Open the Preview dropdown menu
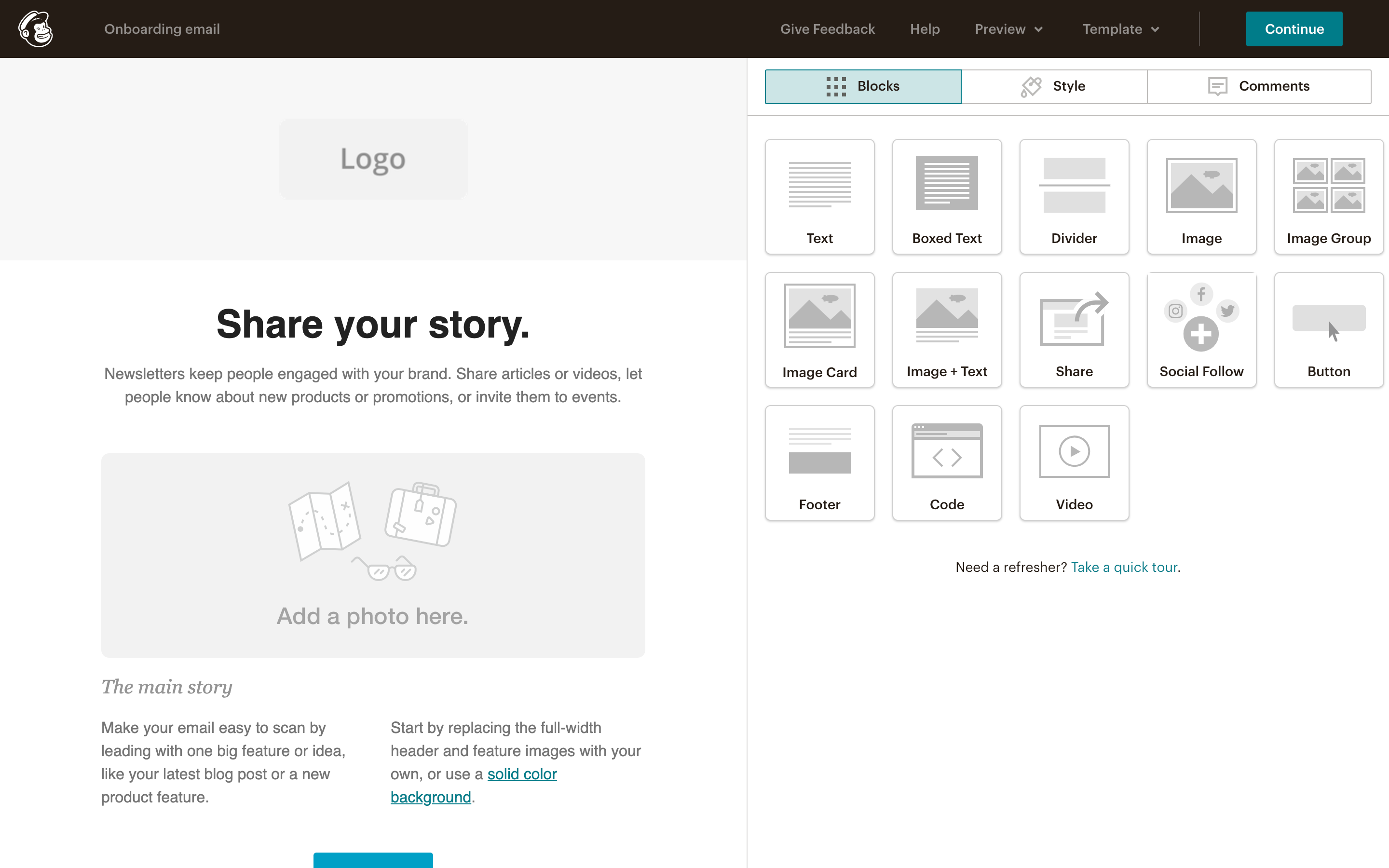Screen dimensions: 1389x868 tap(1008, 29)
